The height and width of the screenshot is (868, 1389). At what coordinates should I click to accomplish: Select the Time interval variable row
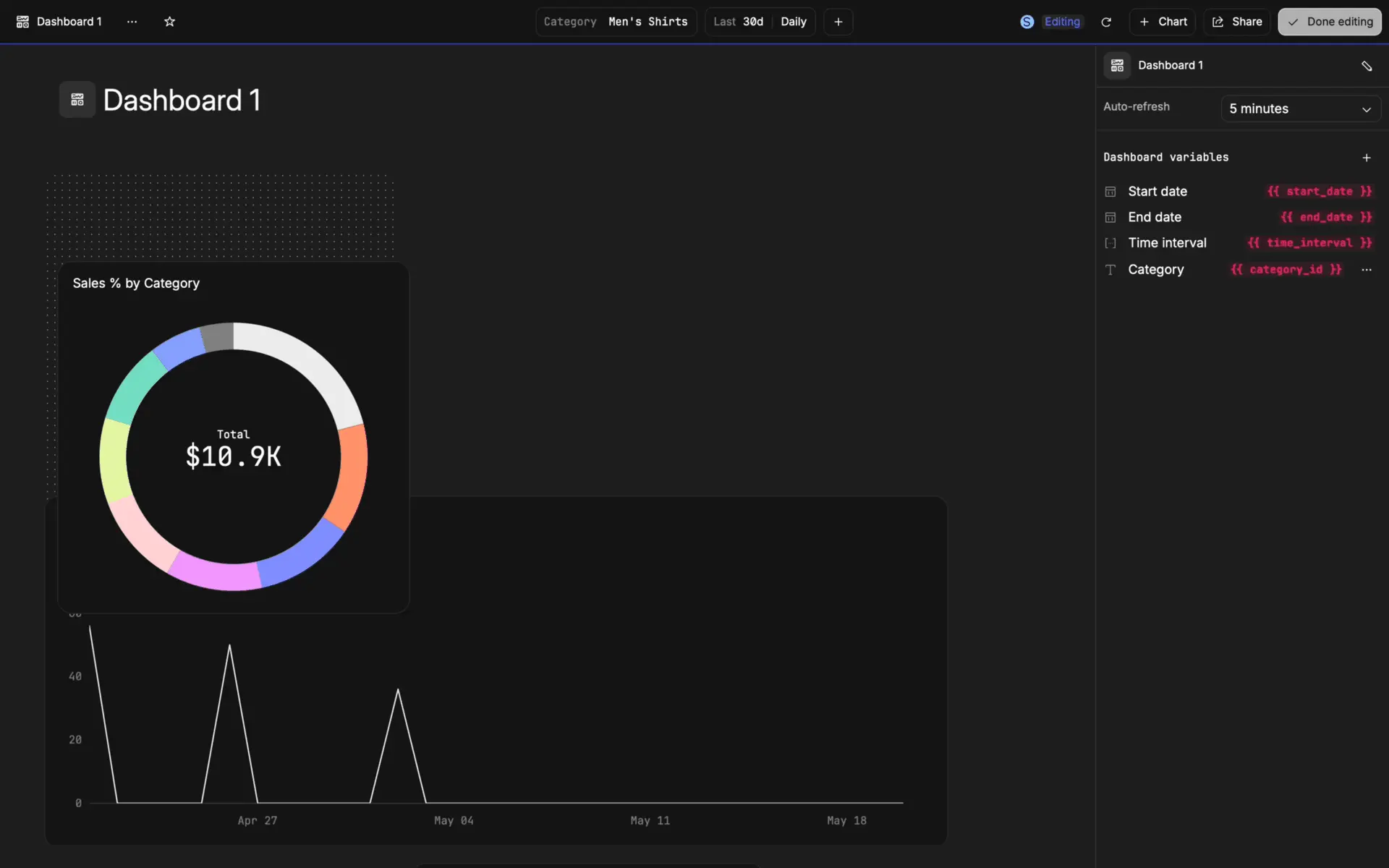(x=1167, y=243)
